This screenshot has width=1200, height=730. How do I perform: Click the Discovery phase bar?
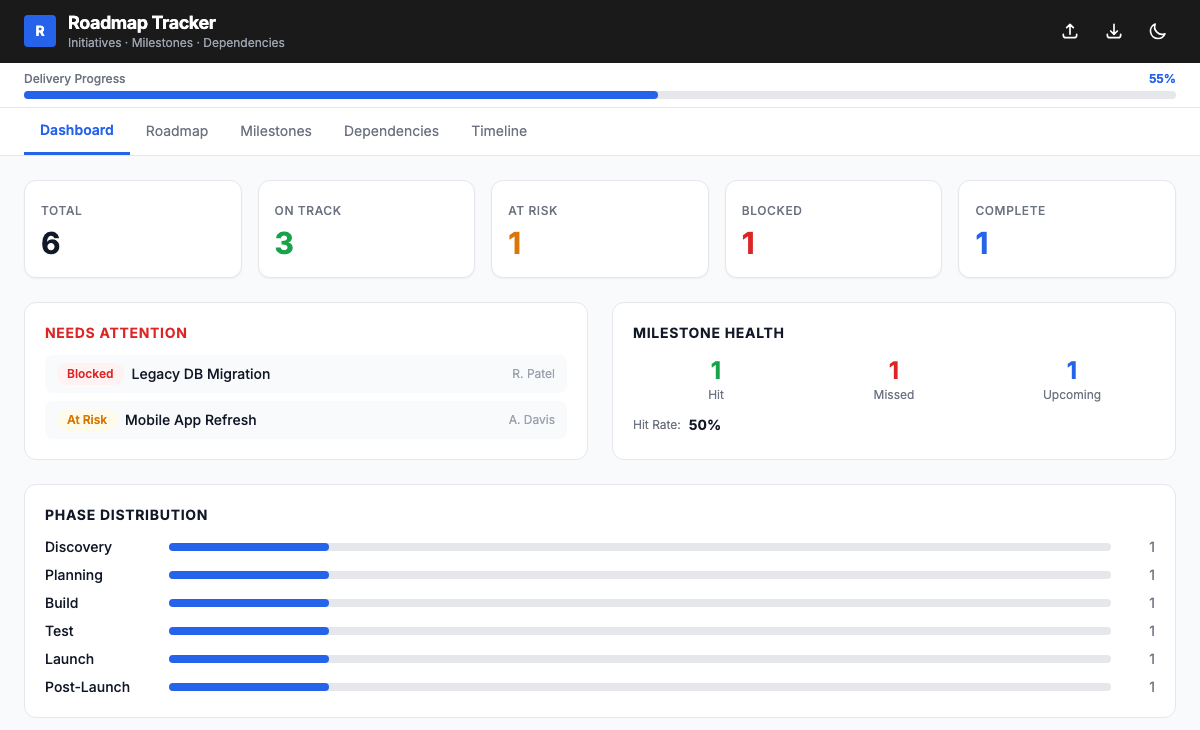click(x=640, y=547)
